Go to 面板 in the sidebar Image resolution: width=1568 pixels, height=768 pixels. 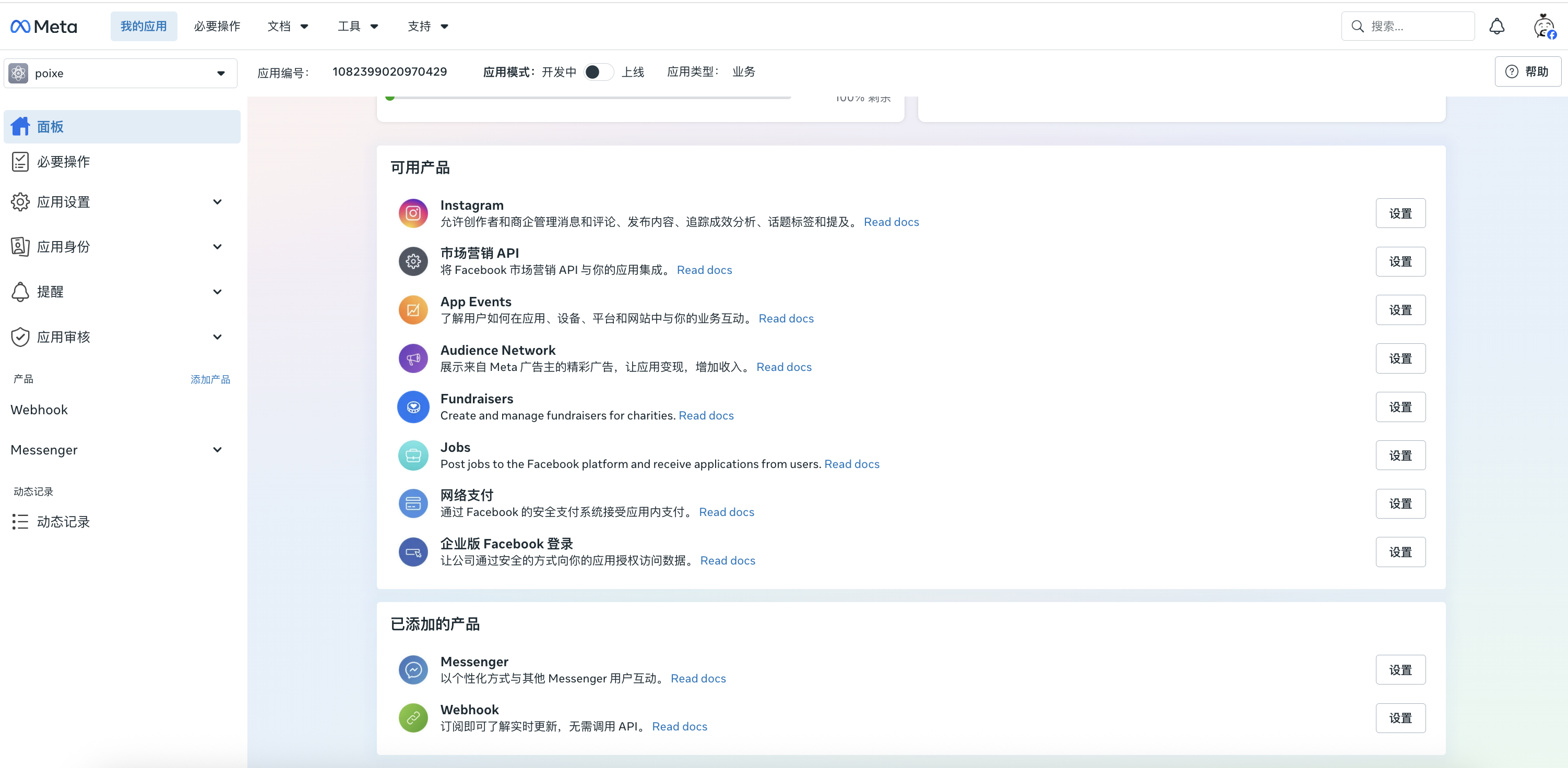(122, 127)
